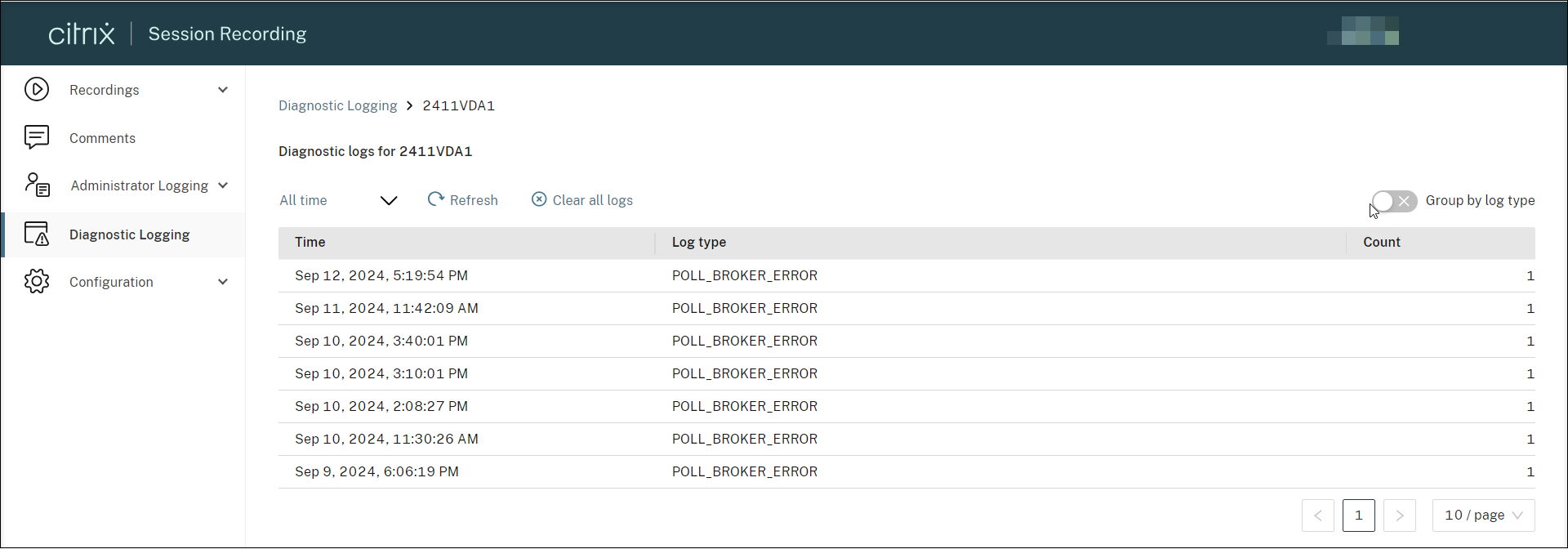Click the page 1 pagination button
The width and height of the screenshot is (1568, 549).
pyautogui.click(x=1358, y=516)
